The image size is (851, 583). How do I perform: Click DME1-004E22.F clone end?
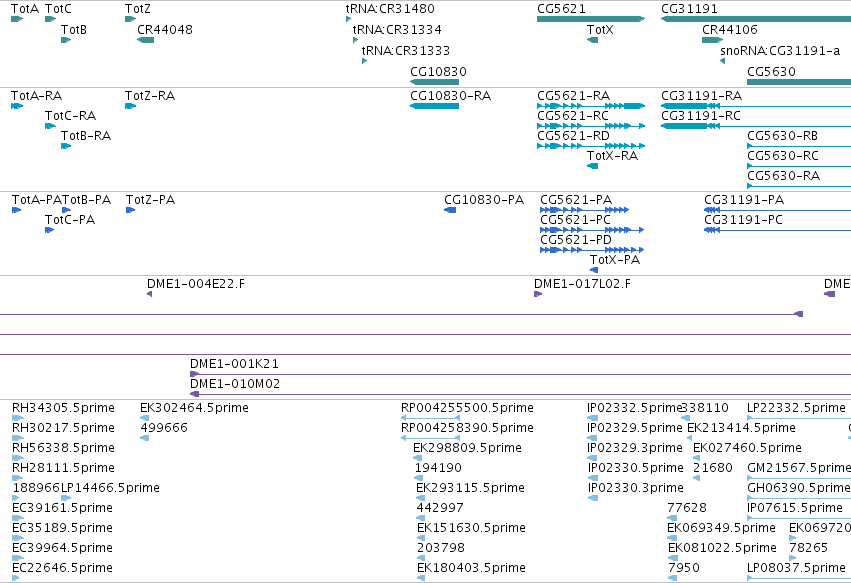pos(149,294)
